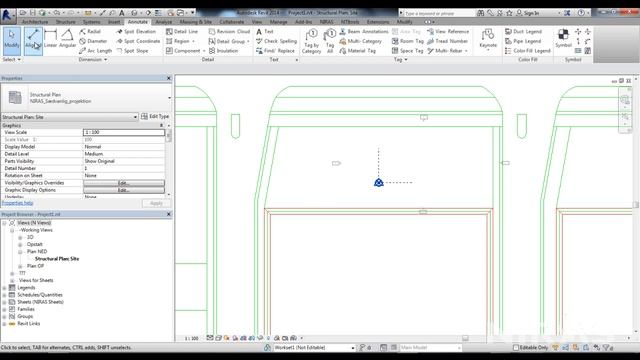Place a Duct Legend
This screenshot has width=640, height=360.
pyautogui.click(x=523, y=31)
